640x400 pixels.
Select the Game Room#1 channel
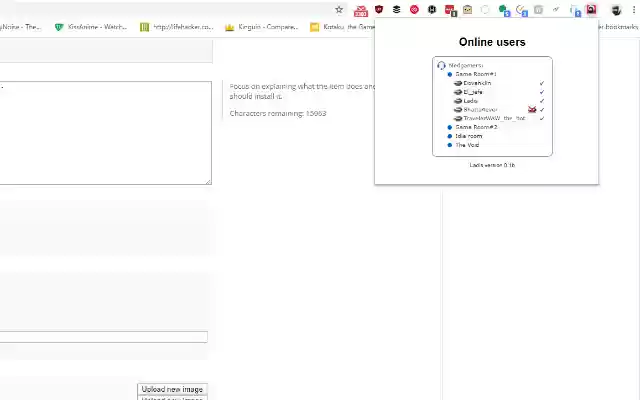click(x=476, y=74)
